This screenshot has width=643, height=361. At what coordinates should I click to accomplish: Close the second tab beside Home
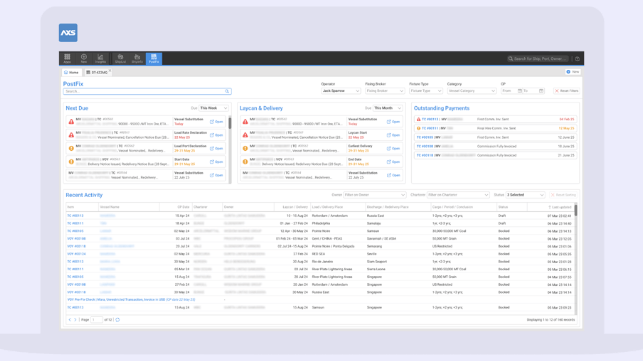(110, 71)
